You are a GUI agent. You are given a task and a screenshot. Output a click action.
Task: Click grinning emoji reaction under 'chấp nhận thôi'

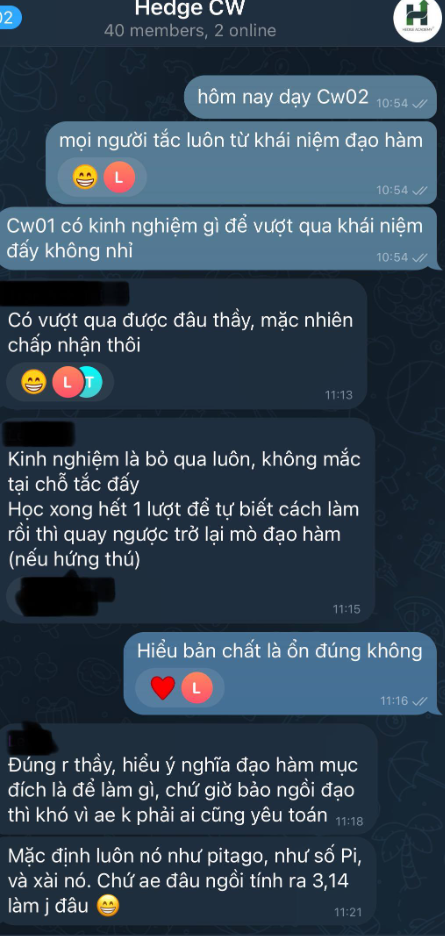[x=33, y=382]
